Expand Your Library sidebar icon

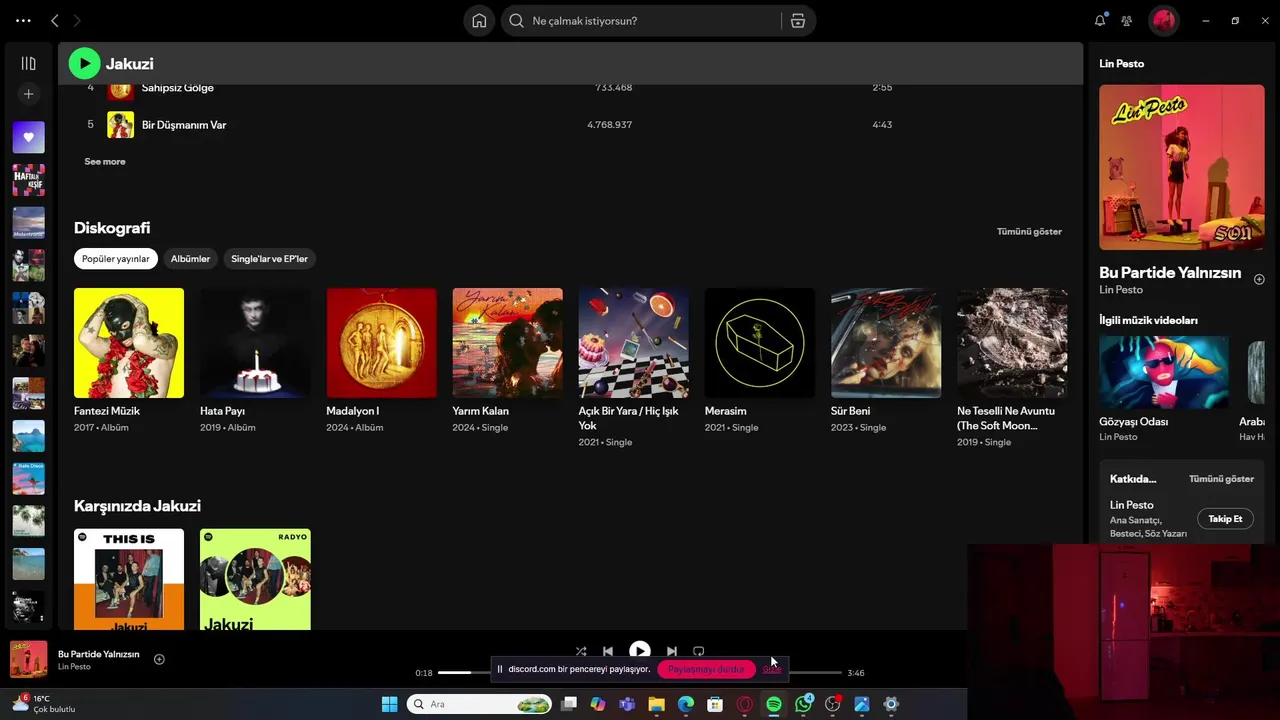pyautogui.click(x=28, y=63)
